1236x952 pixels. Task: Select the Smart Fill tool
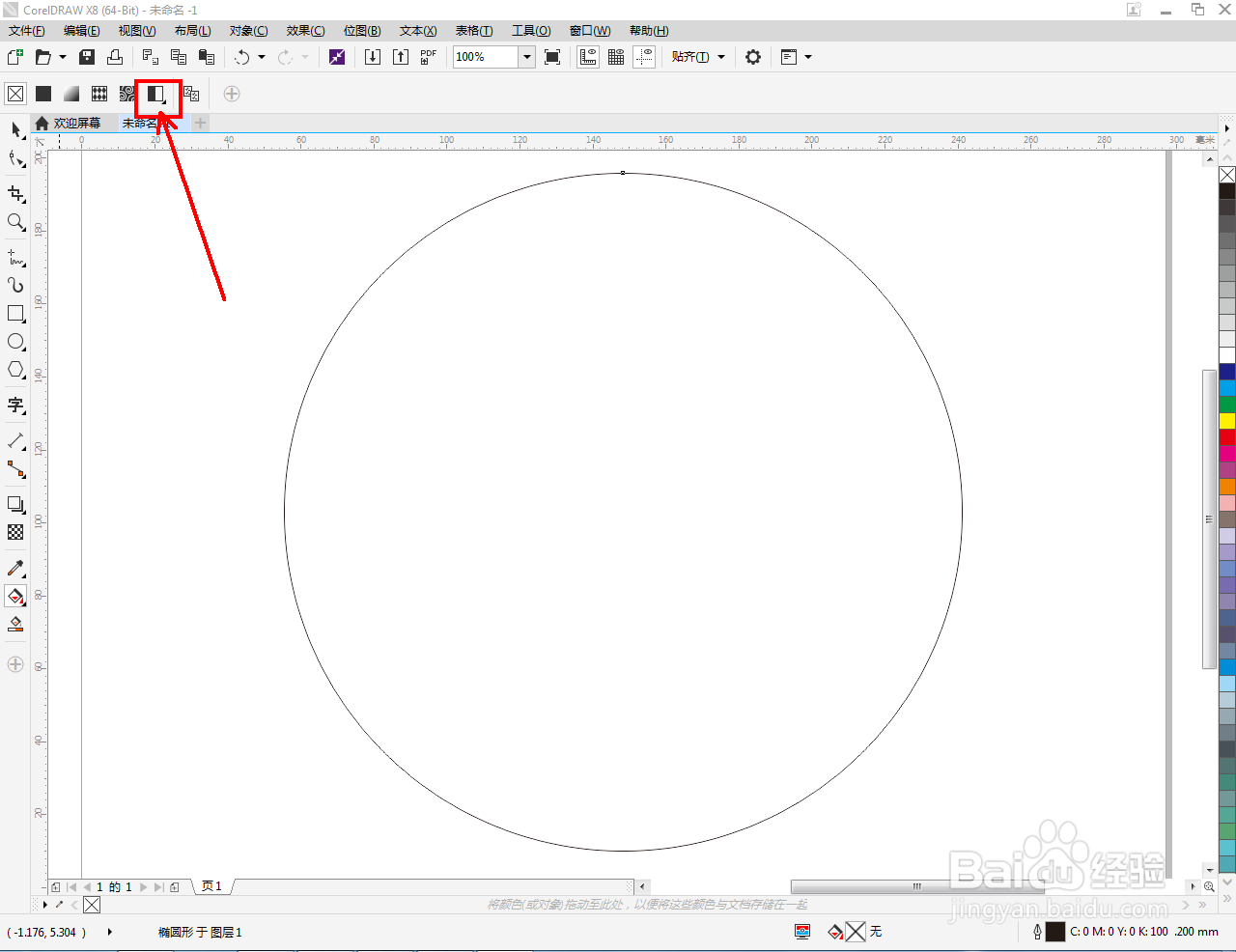[x=15, y=625]
